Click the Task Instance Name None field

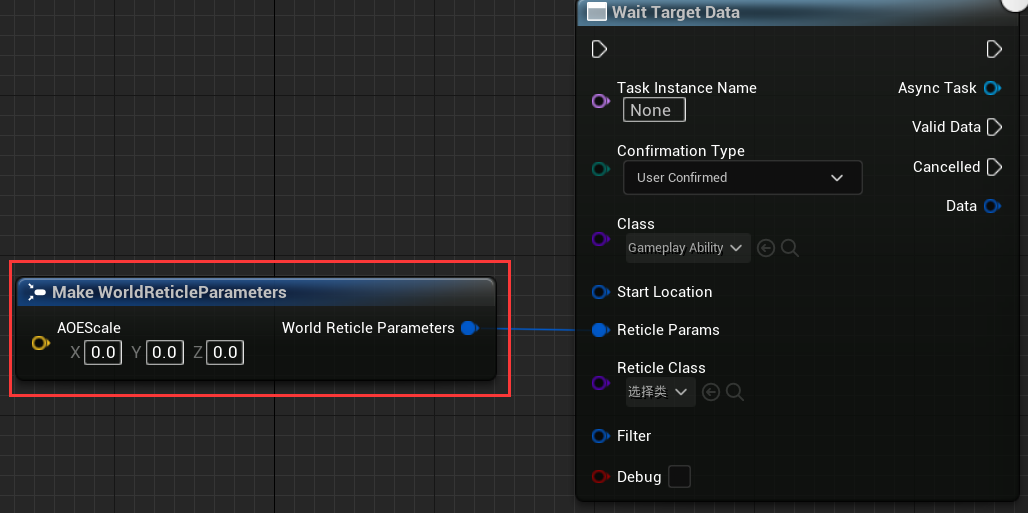point(654,110)
